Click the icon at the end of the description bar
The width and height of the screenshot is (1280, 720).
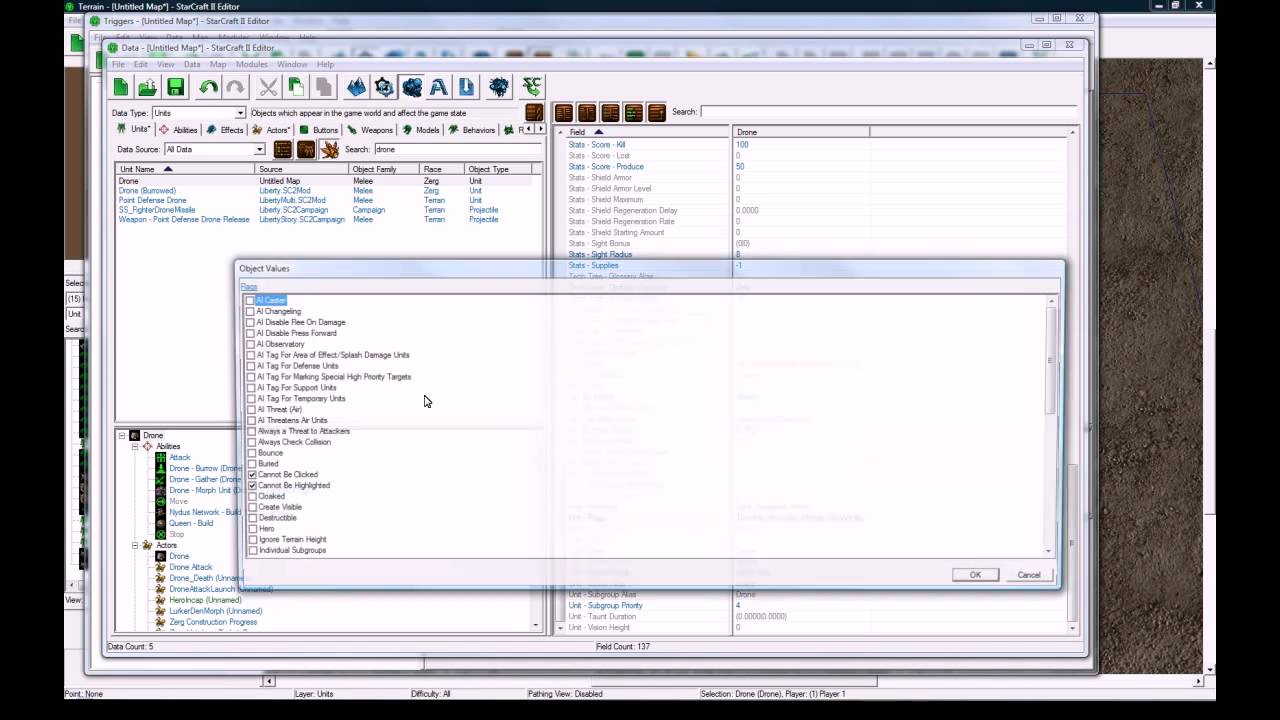point(534,113)
